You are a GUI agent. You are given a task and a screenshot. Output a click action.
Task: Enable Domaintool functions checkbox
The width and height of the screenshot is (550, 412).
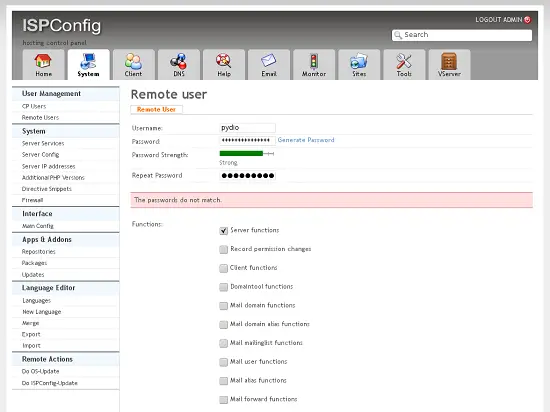[x=223, y=287]
